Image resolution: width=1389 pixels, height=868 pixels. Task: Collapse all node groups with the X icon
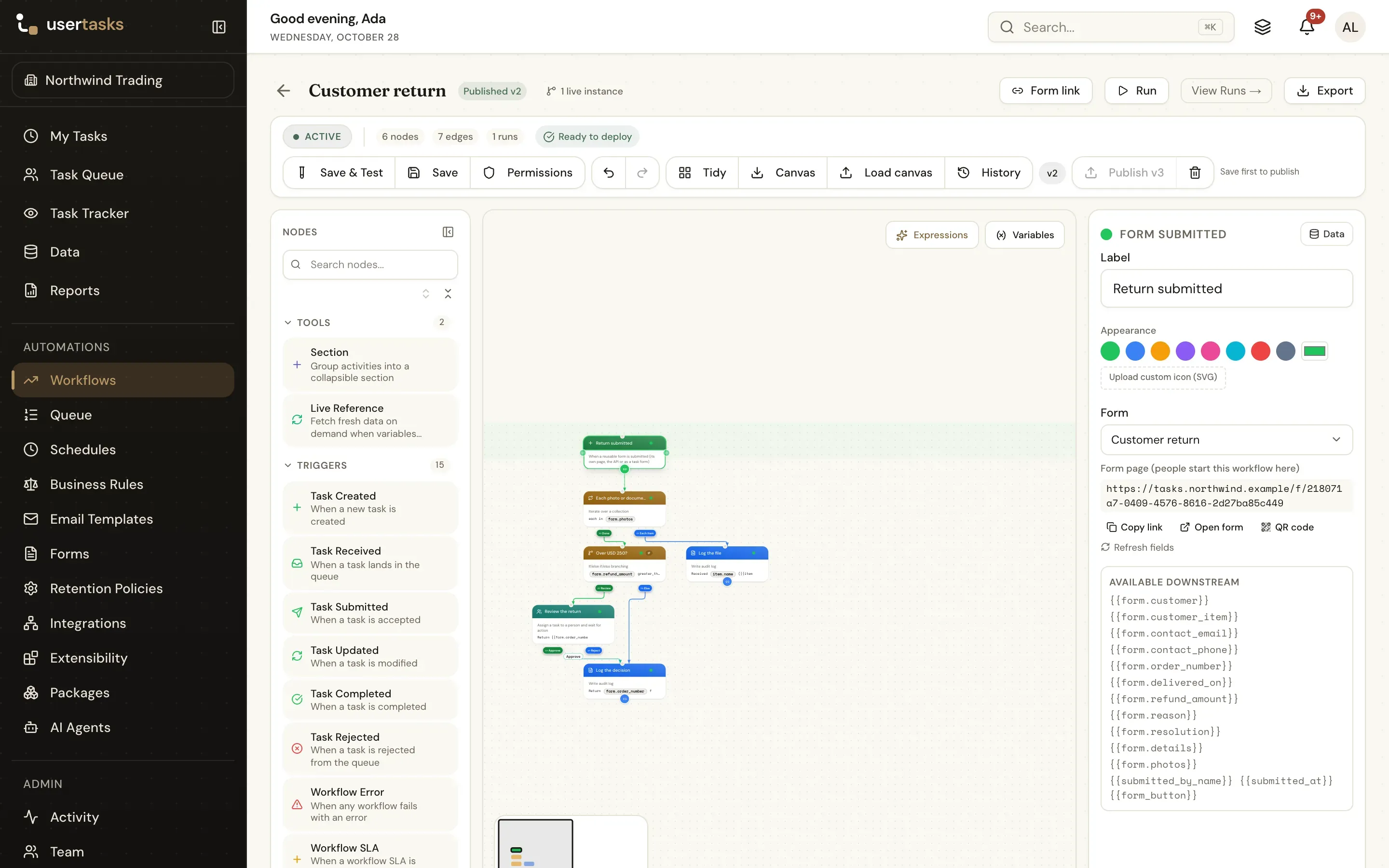pyautogui.click(x=448, y=294)
